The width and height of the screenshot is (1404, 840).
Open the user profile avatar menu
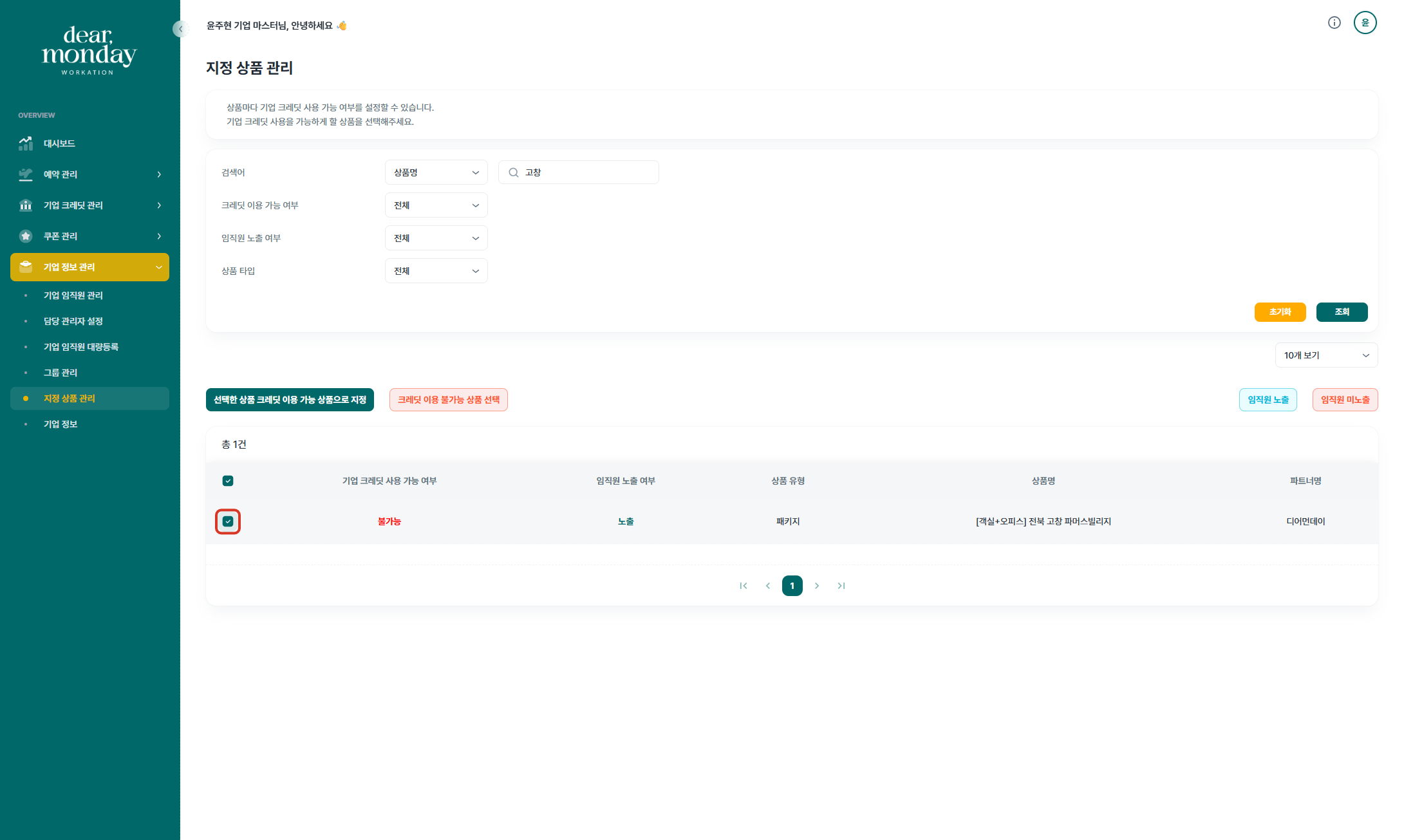(1365, 23)
